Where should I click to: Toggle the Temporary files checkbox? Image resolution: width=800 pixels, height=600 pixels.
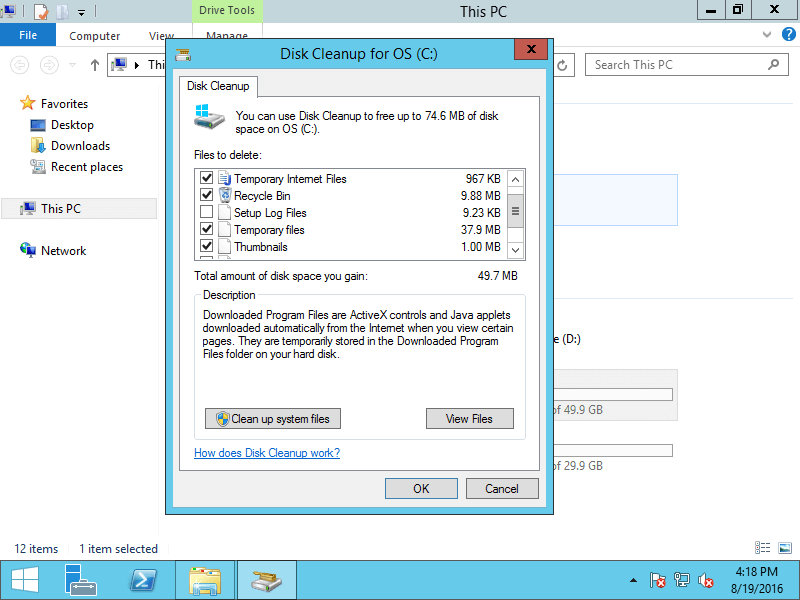point(206,229)
